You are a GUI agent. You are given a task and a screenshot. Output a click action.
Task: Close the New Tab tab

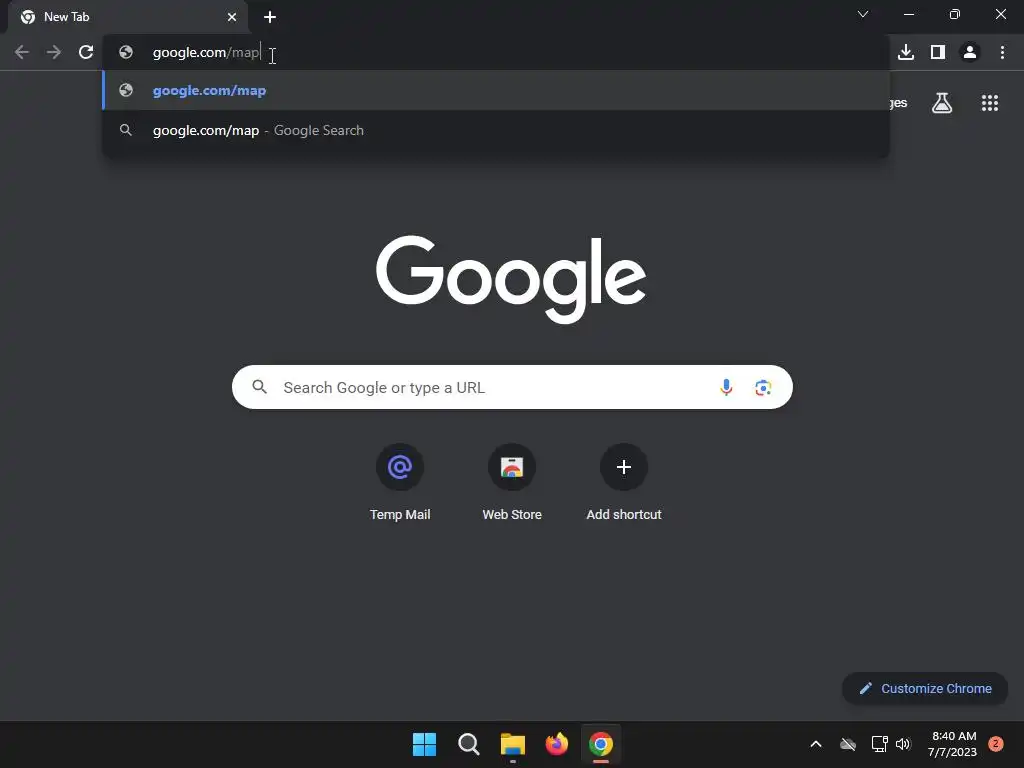pyautogui.click(x=232, y=17)
